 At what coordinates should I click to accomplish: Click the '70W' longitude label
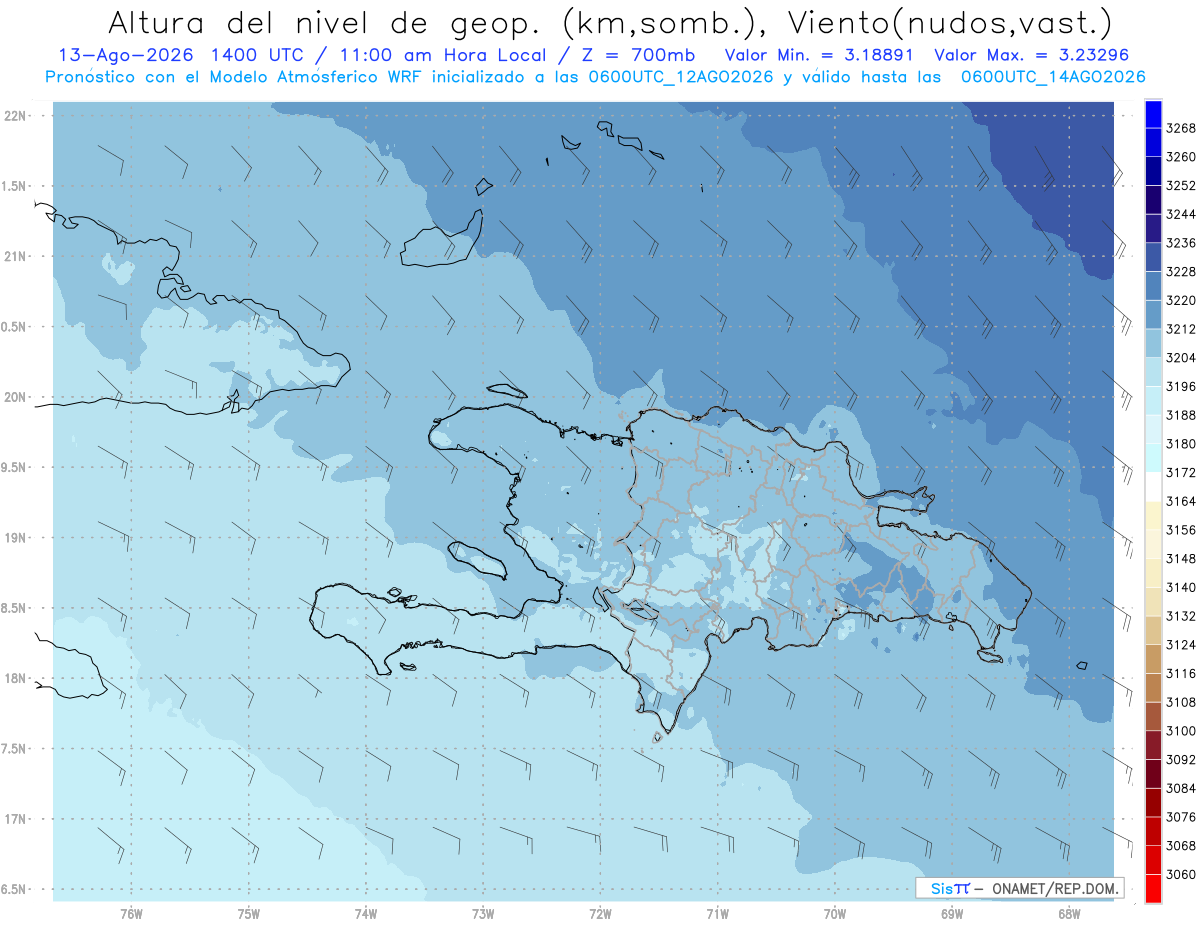[x=834, y=913]
